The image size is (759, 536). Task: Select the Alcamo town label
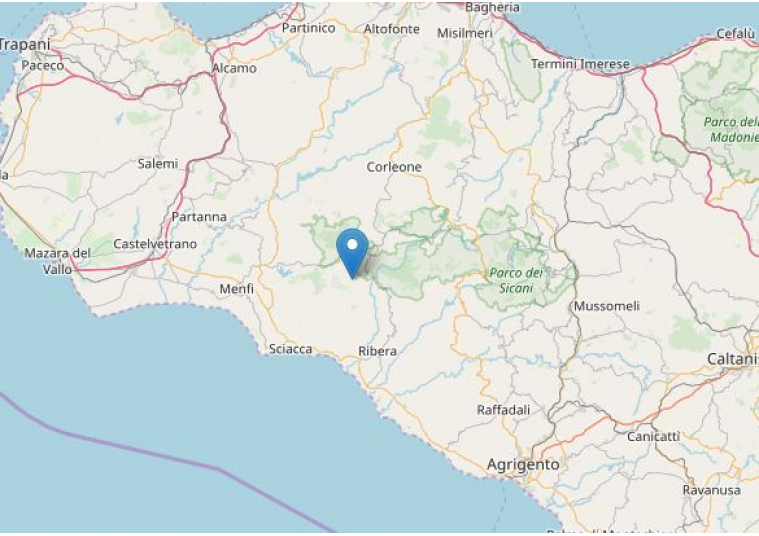click(235, 68)
